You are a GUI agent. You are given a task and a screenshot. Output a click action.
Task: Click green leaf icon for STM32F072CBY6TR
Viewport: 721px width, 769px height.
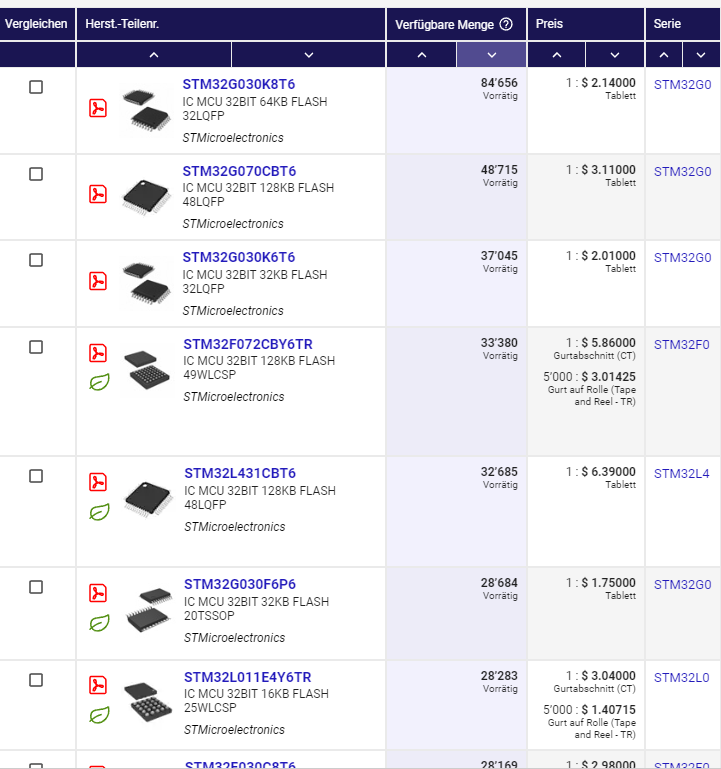[99, 382]
